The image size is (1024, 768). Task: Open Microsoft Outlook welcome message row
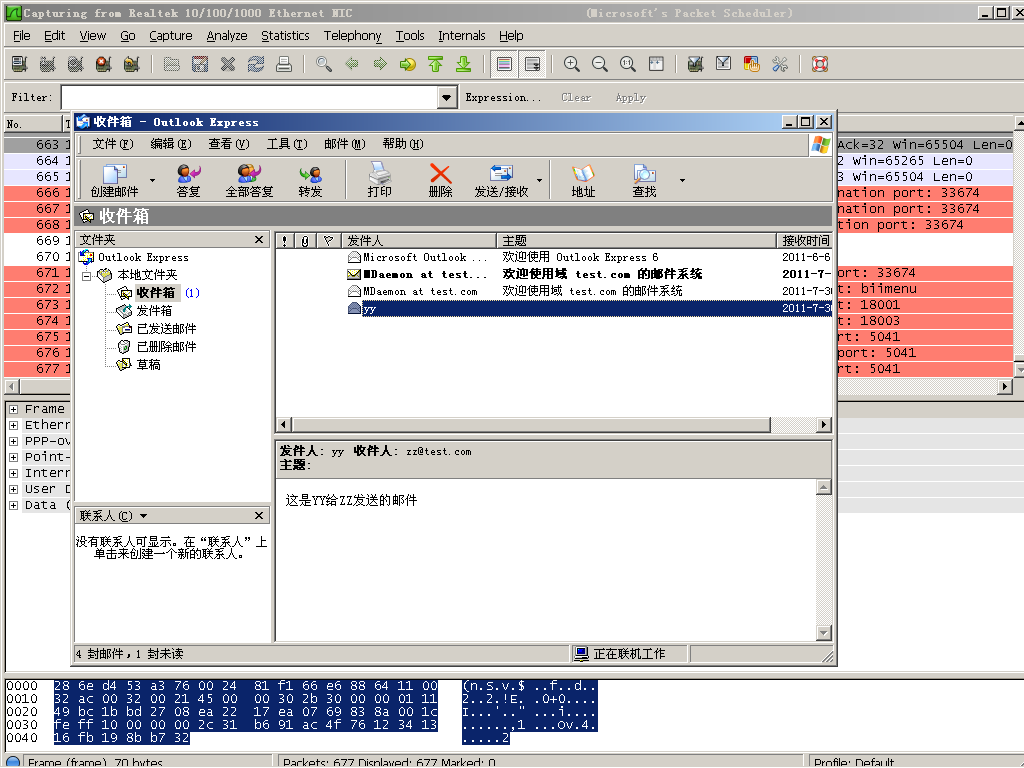pyautogui.click(x=554, y=257)
